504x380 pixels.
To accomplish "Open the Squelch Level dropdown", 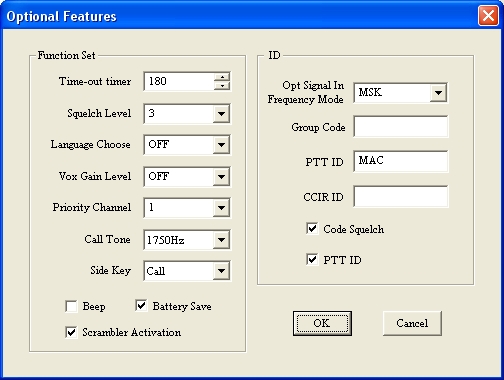I will (221, 114).
